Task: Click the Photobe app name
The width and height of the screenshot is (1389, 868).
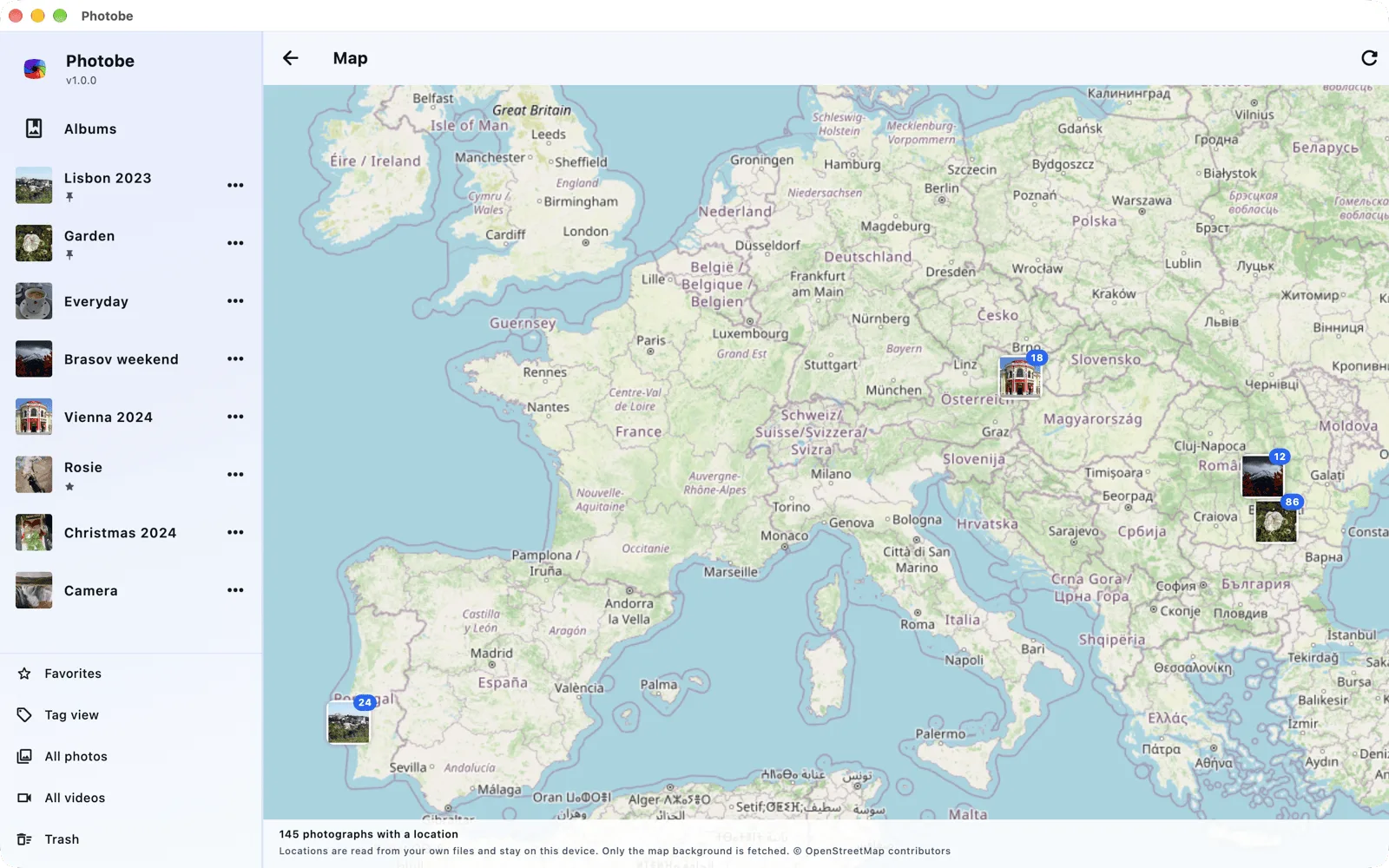Action: click(100, 61)
